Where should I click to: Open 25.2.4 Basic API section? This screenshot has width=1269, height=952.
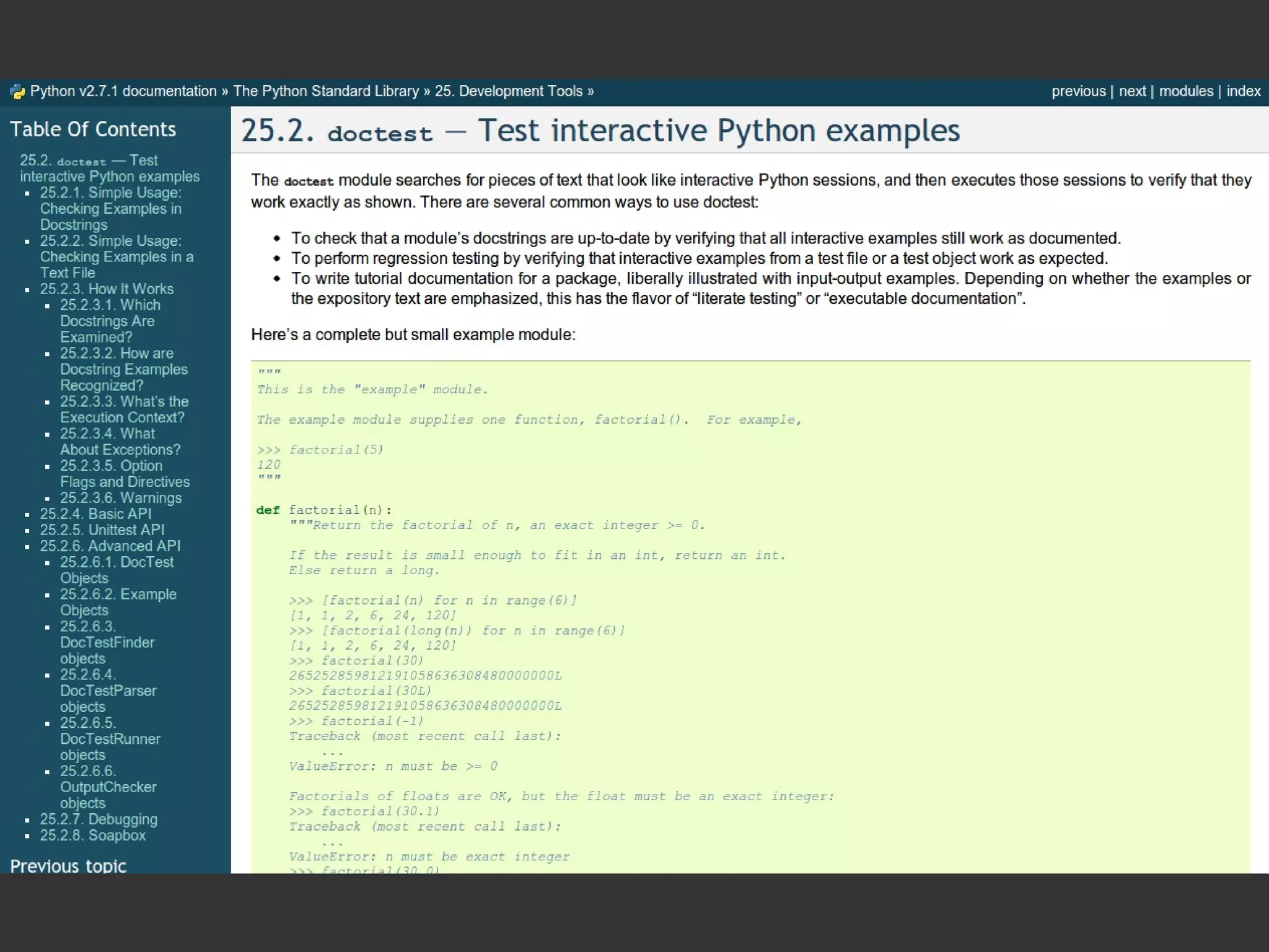pos(95,514)
